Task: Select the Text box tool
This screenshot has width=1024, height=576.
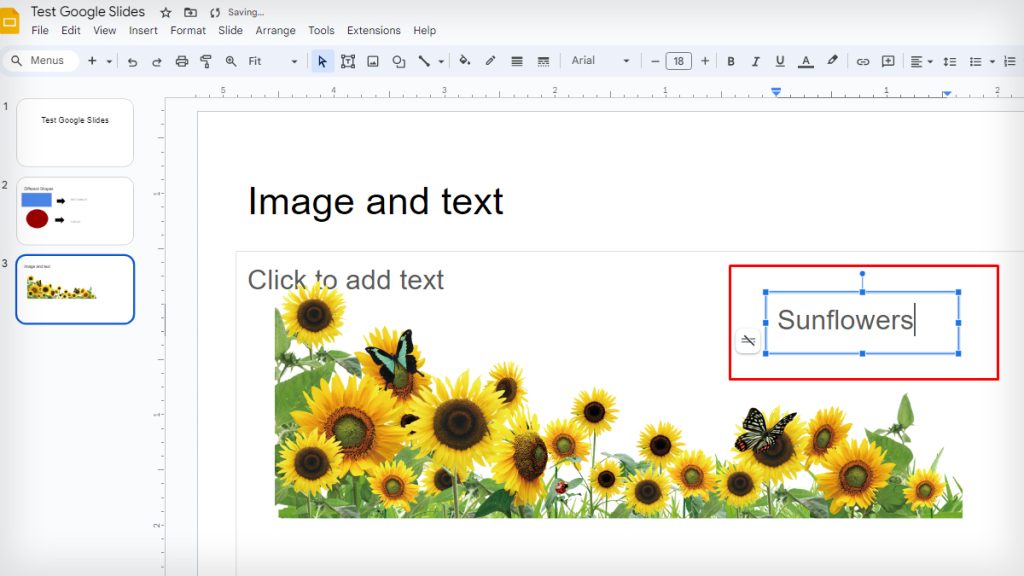Action: [x=348, y=61]
